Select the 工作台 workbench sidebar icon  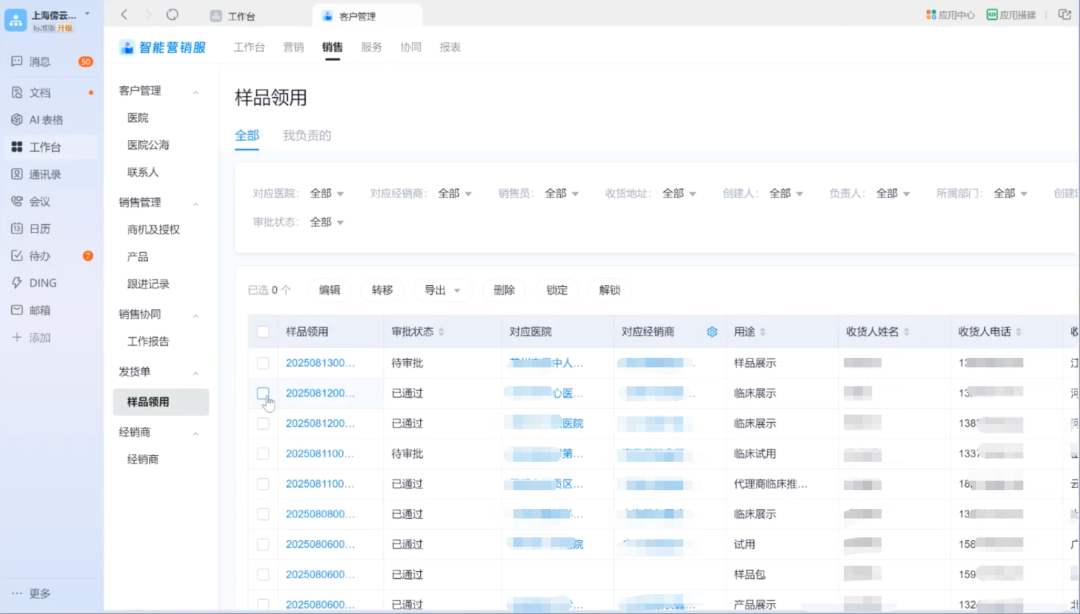[x=17, y=147]
